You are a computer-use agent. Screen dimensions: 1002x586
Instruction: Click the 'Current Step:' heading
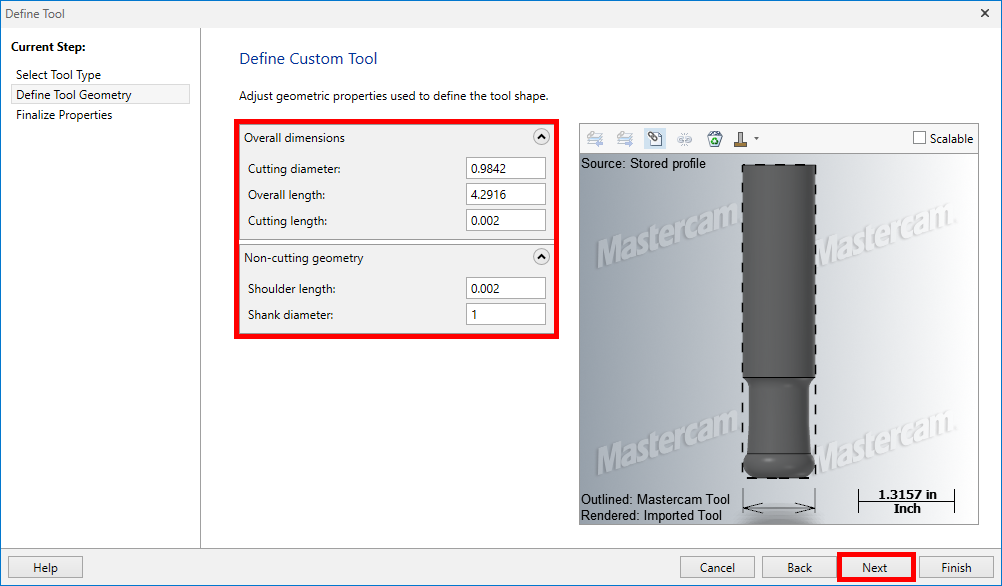pyautogui.click(x=48, y=47)
